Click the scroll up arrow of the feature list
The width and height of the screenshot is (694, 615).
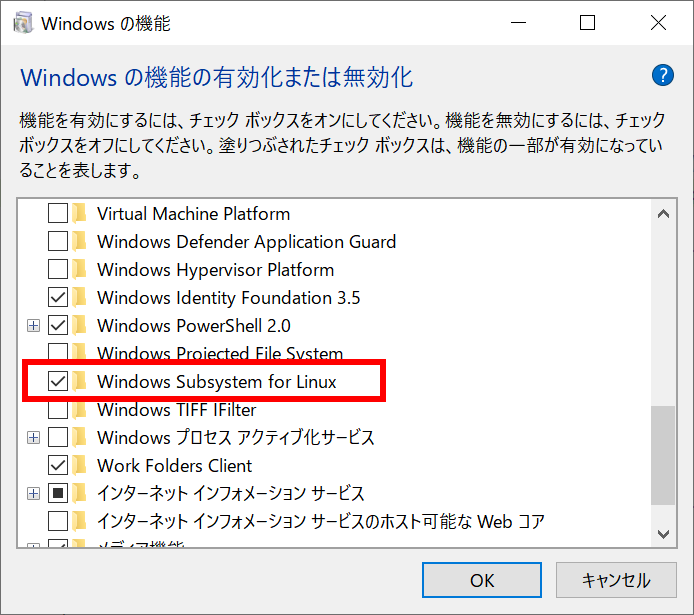(x=662, y=213)
